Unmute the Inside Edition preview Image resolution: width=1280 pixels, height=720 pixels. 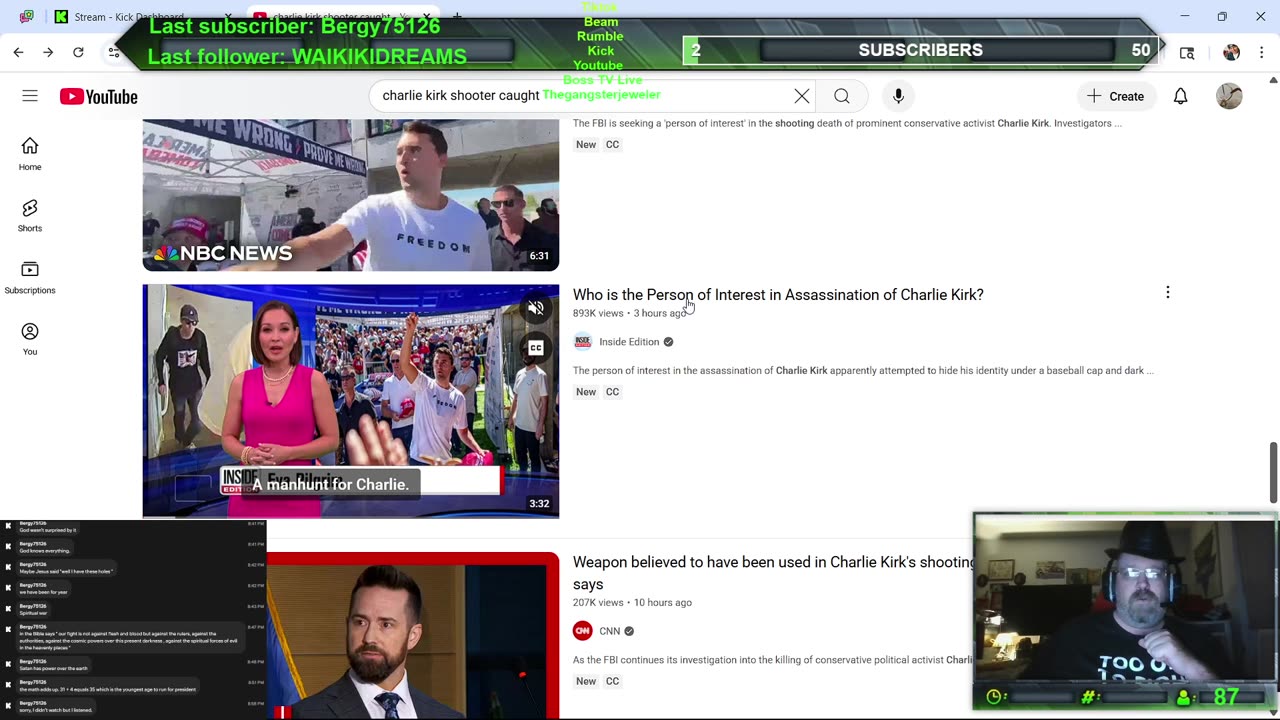click(x=536, y=309)
